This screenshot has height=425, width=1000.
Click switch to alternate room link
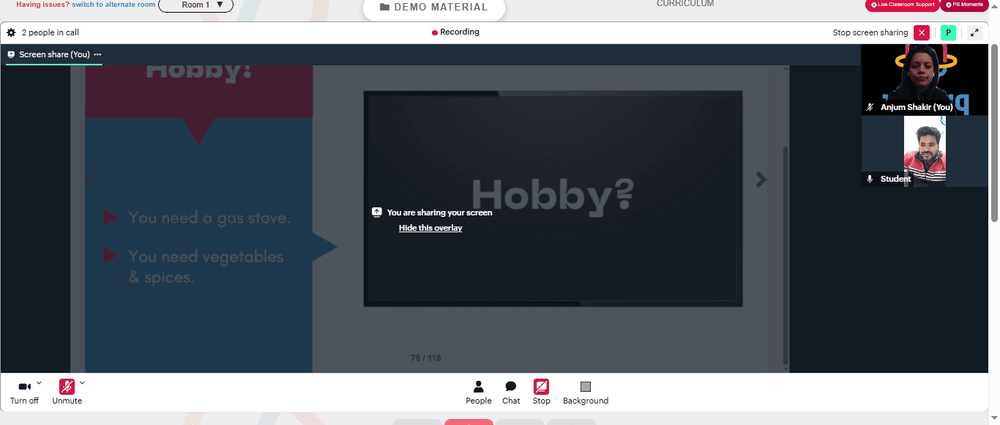tap(114, 4)
